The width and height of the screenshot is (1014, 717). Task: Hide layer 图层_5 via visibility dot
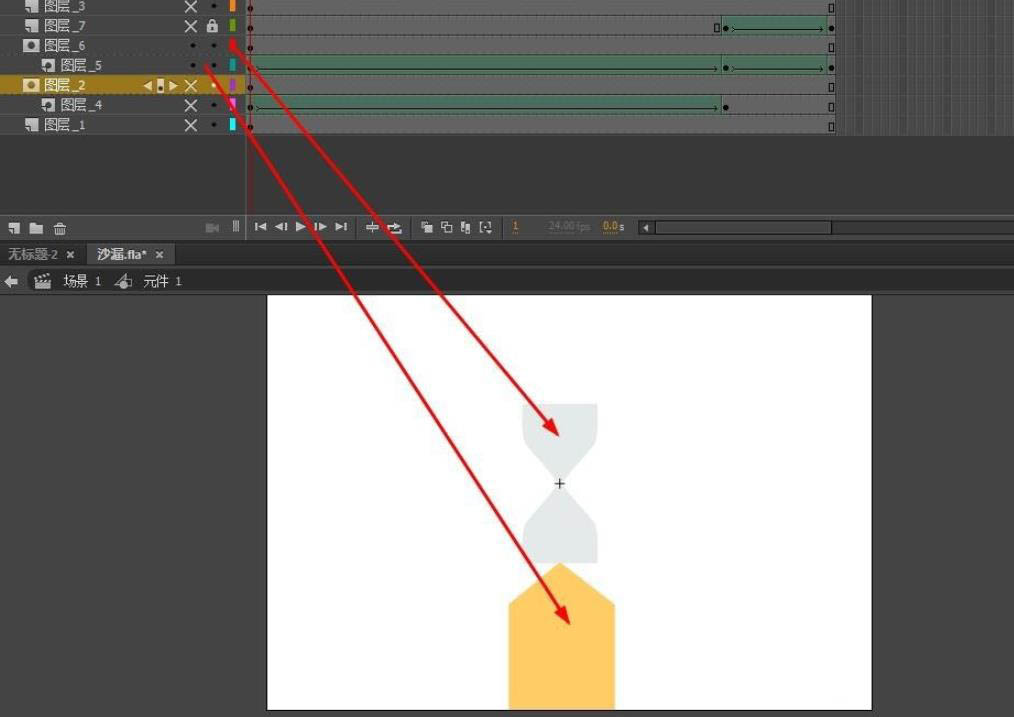point(193,65)
